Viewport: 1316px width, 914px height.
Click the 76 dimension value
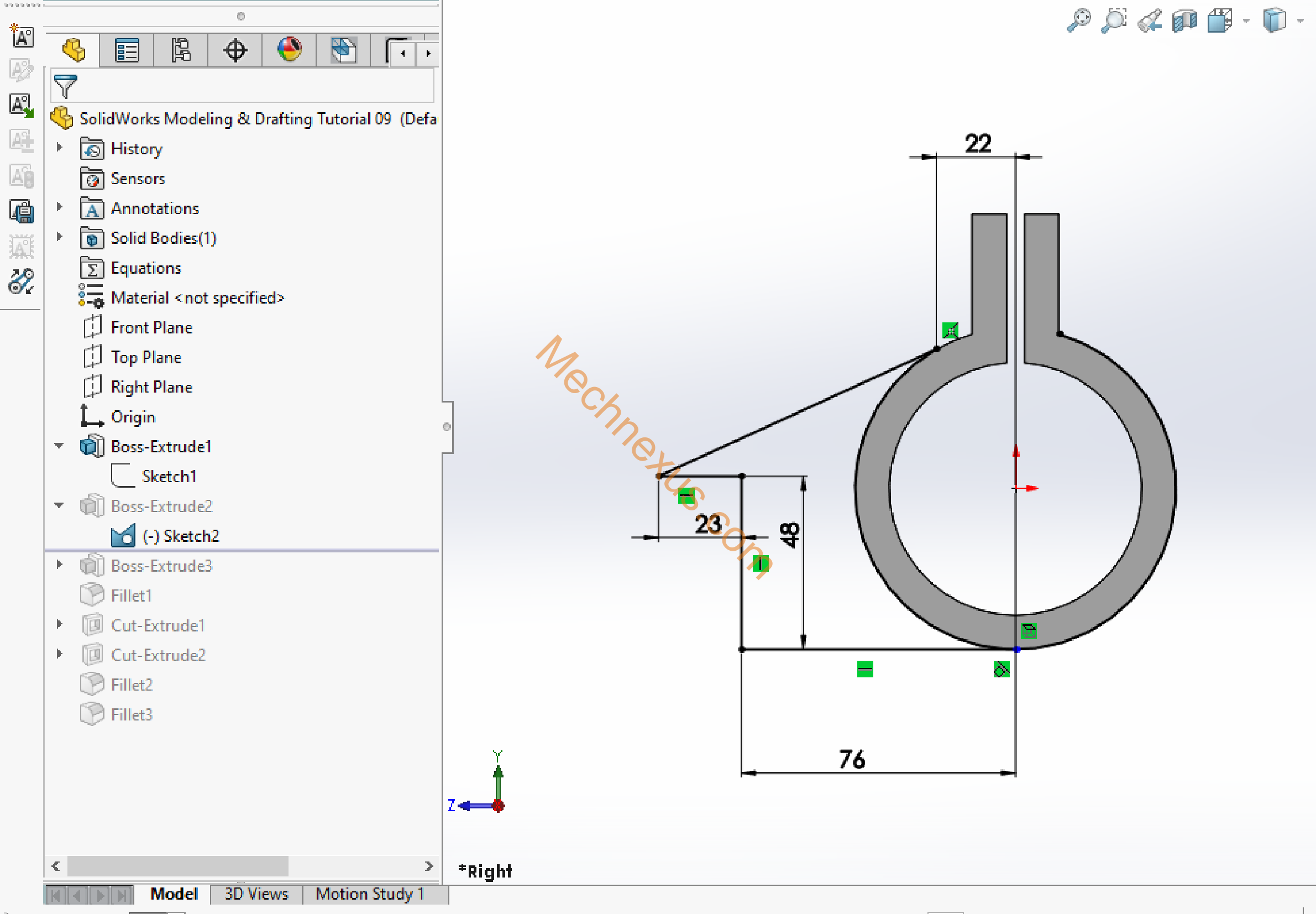[x=852, y=760]
